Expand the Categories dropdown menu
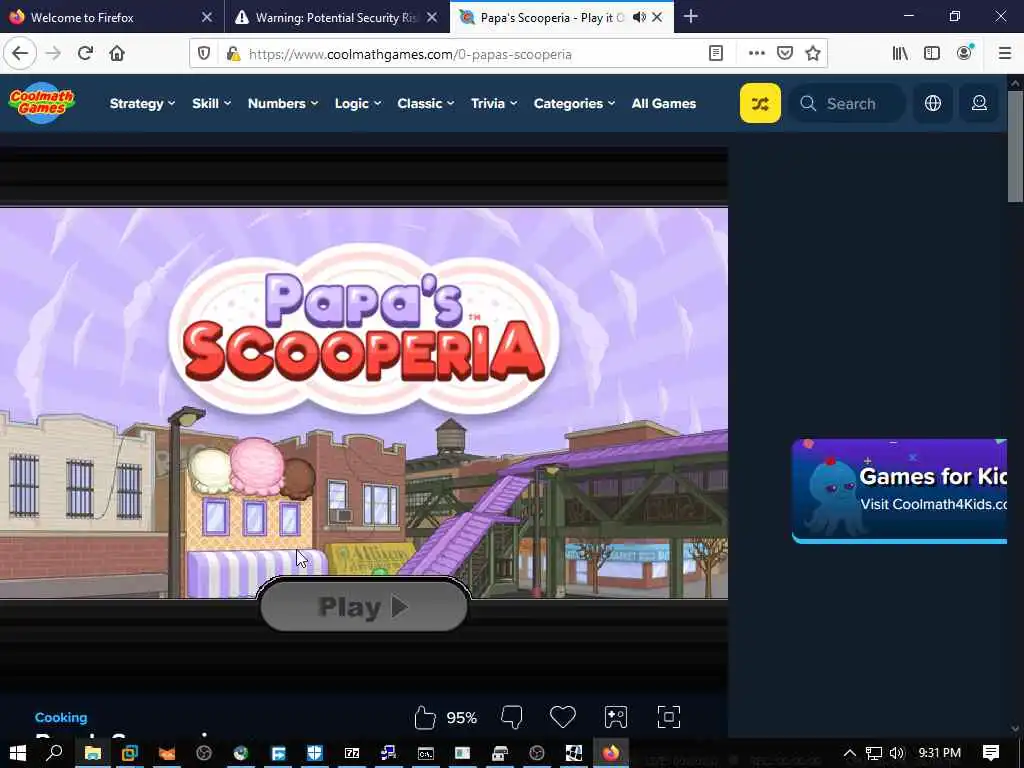 [x=575, y=103]
